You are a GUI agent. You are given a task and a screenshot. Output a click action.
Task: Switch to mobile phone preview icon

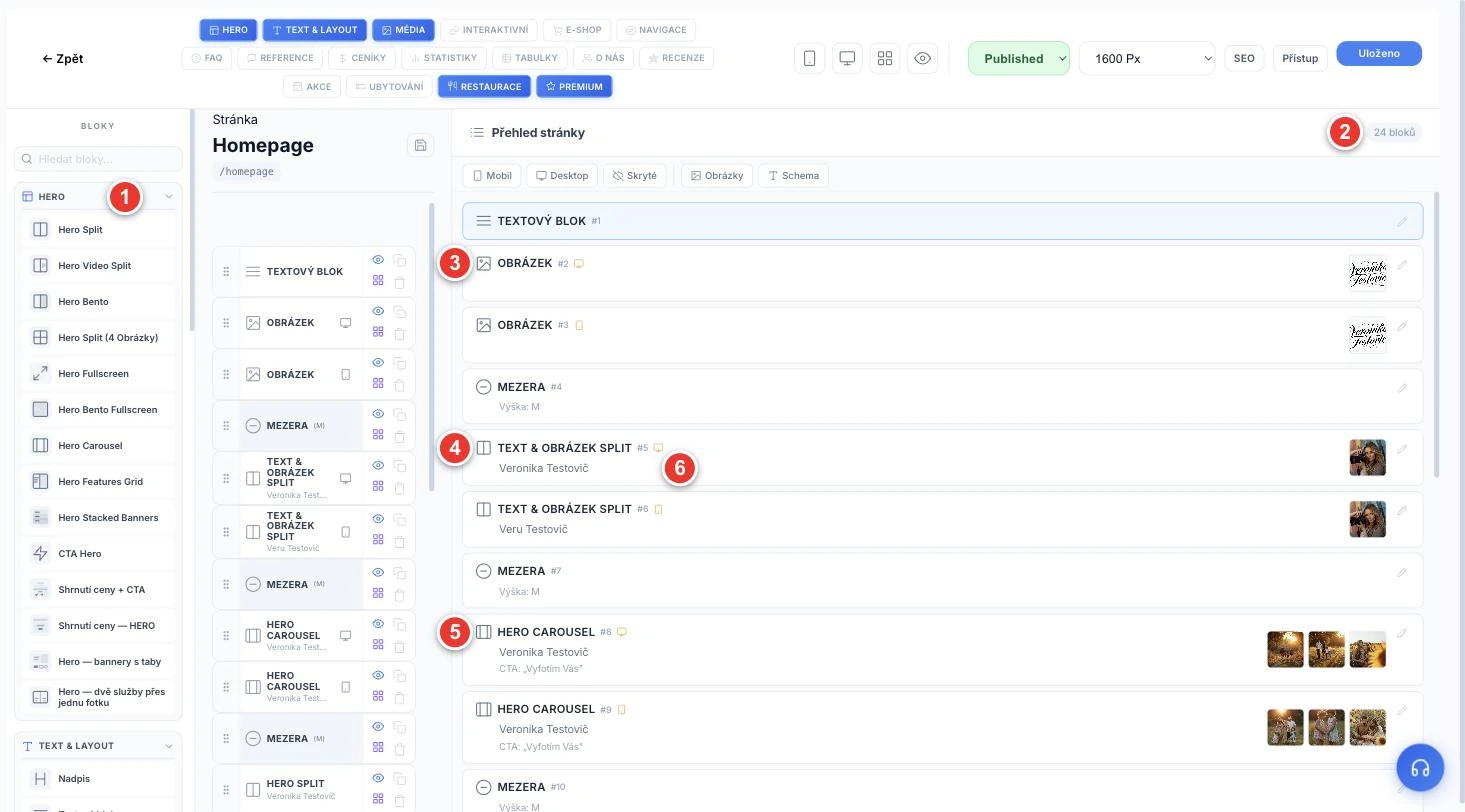(x=810, y=58)
